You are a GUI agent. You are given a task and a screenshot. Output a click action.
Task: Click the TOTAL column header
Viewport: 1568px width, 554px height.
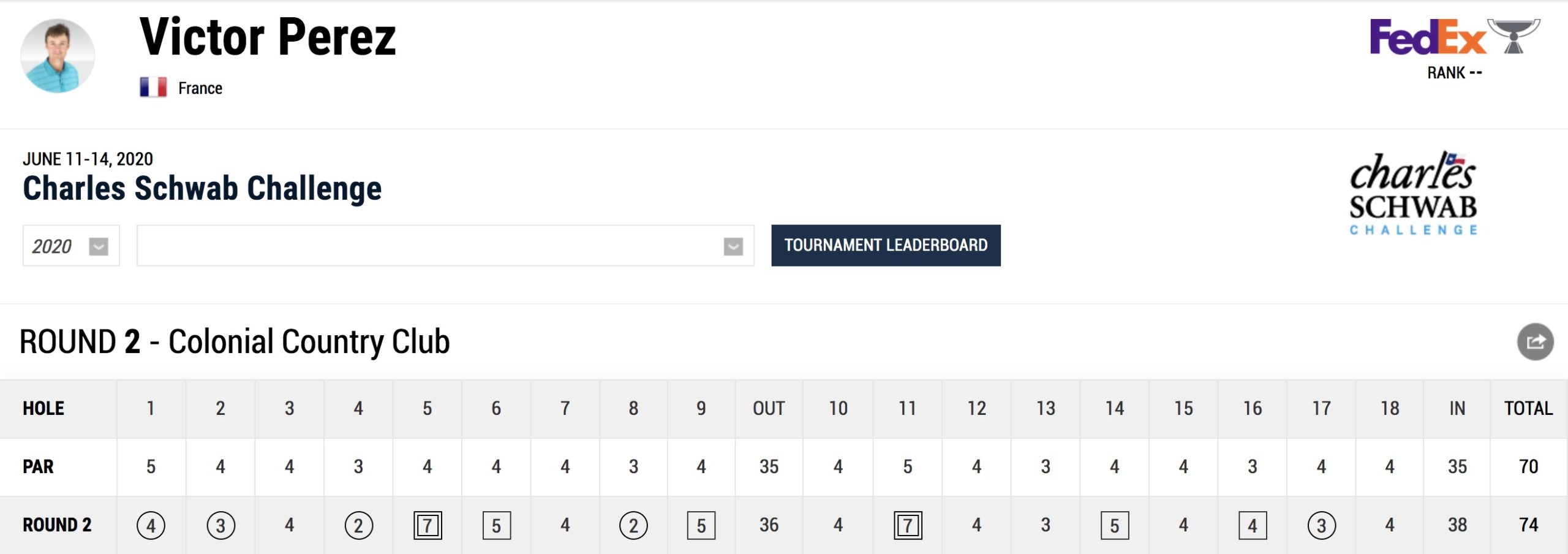point(1528,408)
